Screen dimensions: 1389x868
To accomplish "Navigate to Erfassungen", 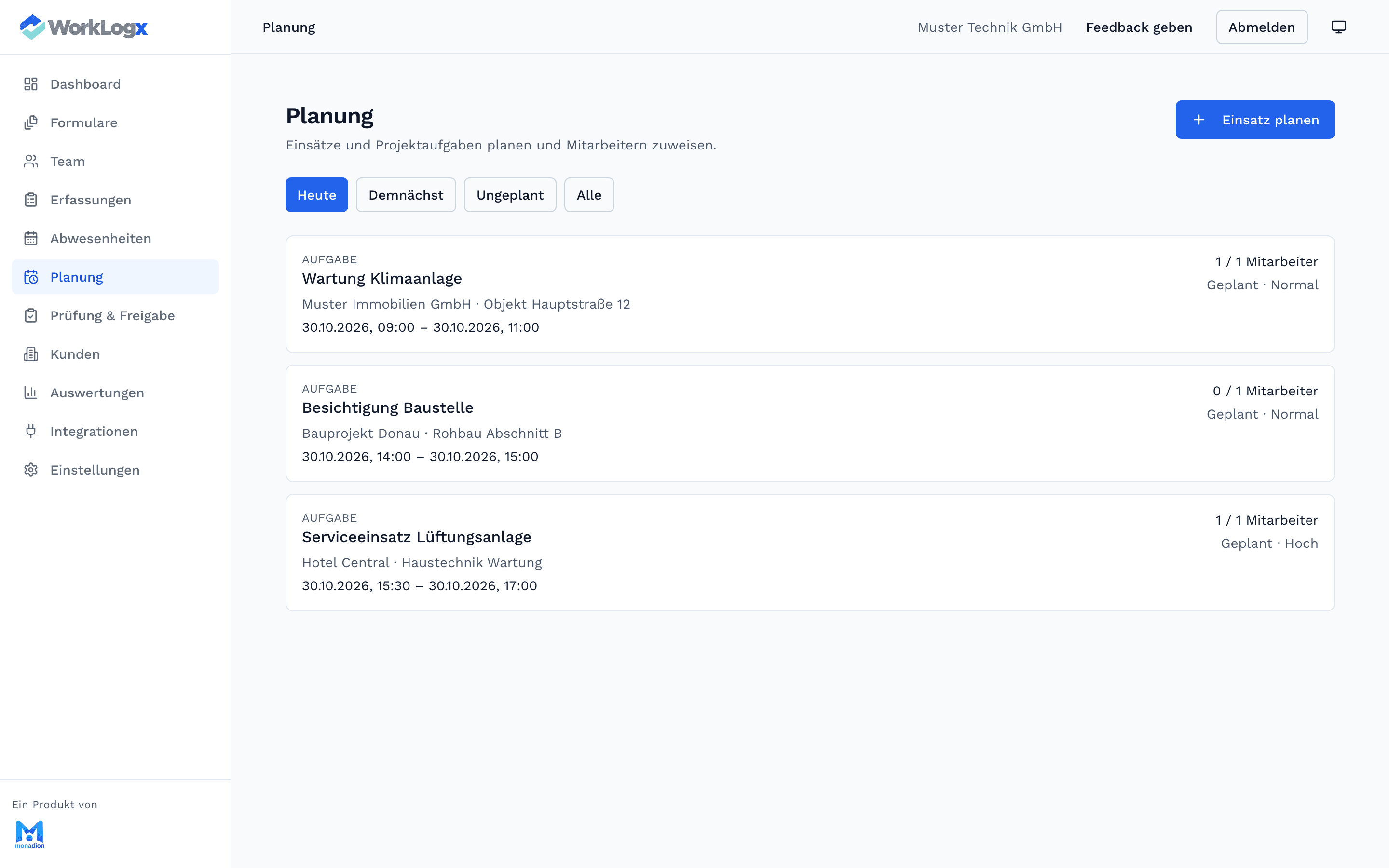I will coord(115,200).
